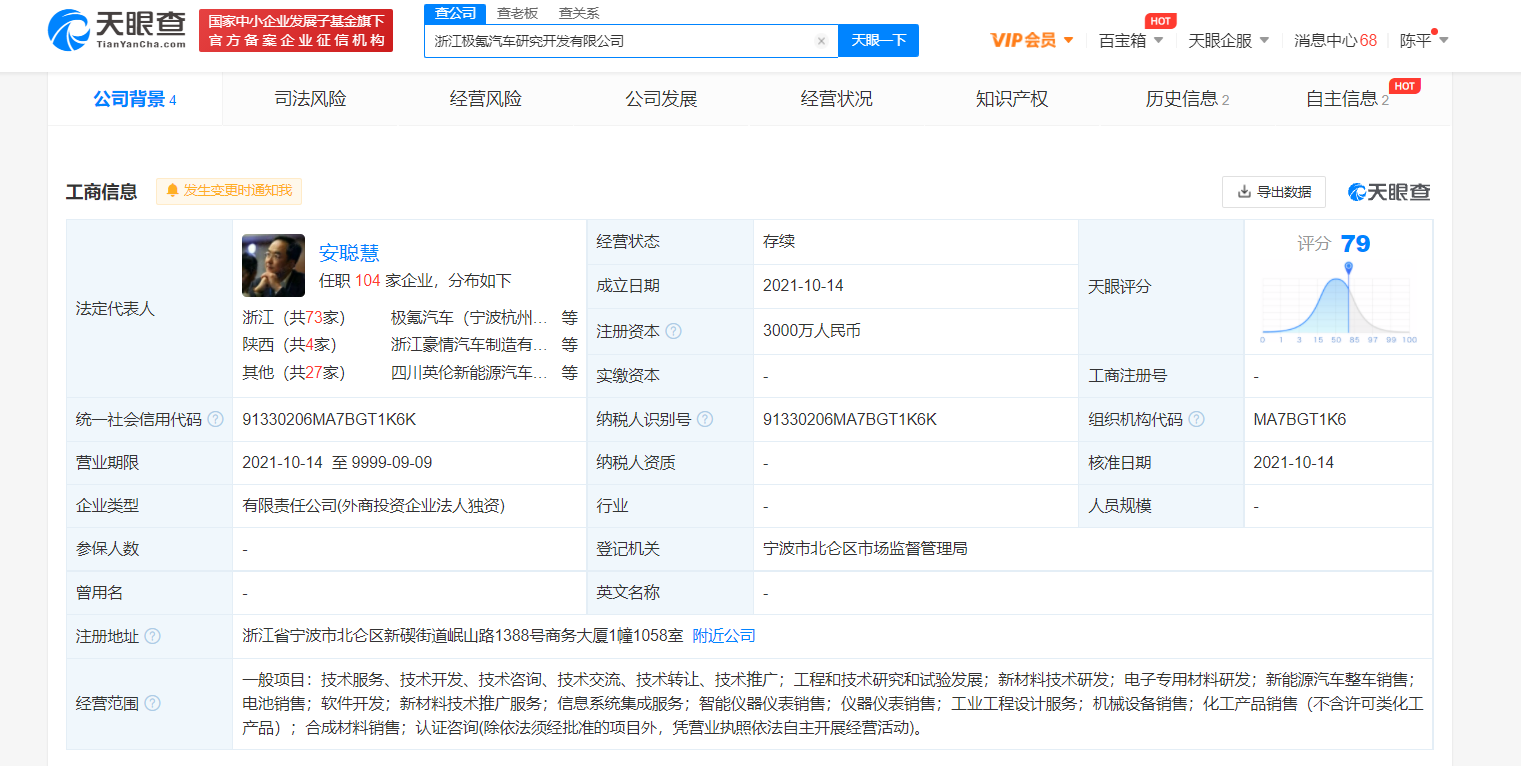Click 浙江豪情汽车制造有… company link
Image resolution: width=1521 pixels, height=766 pixels.
pyautogui.click(x=469, y=345)
